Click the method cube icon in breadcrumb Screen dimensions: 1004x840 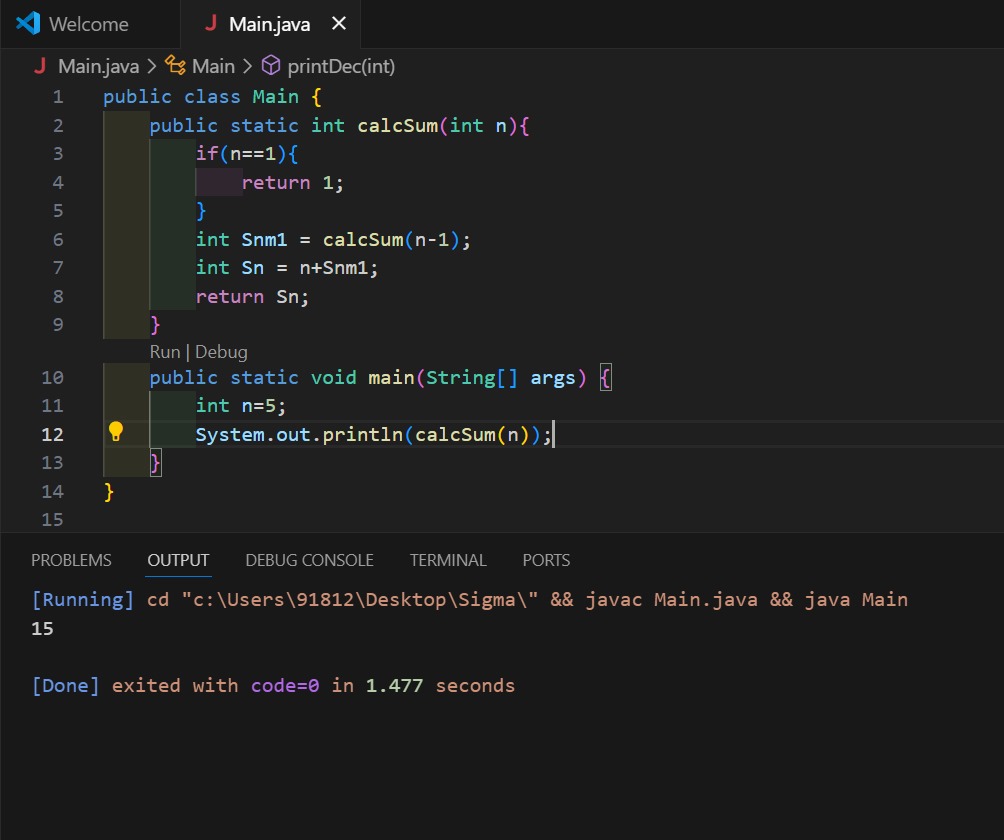[271, 65]
